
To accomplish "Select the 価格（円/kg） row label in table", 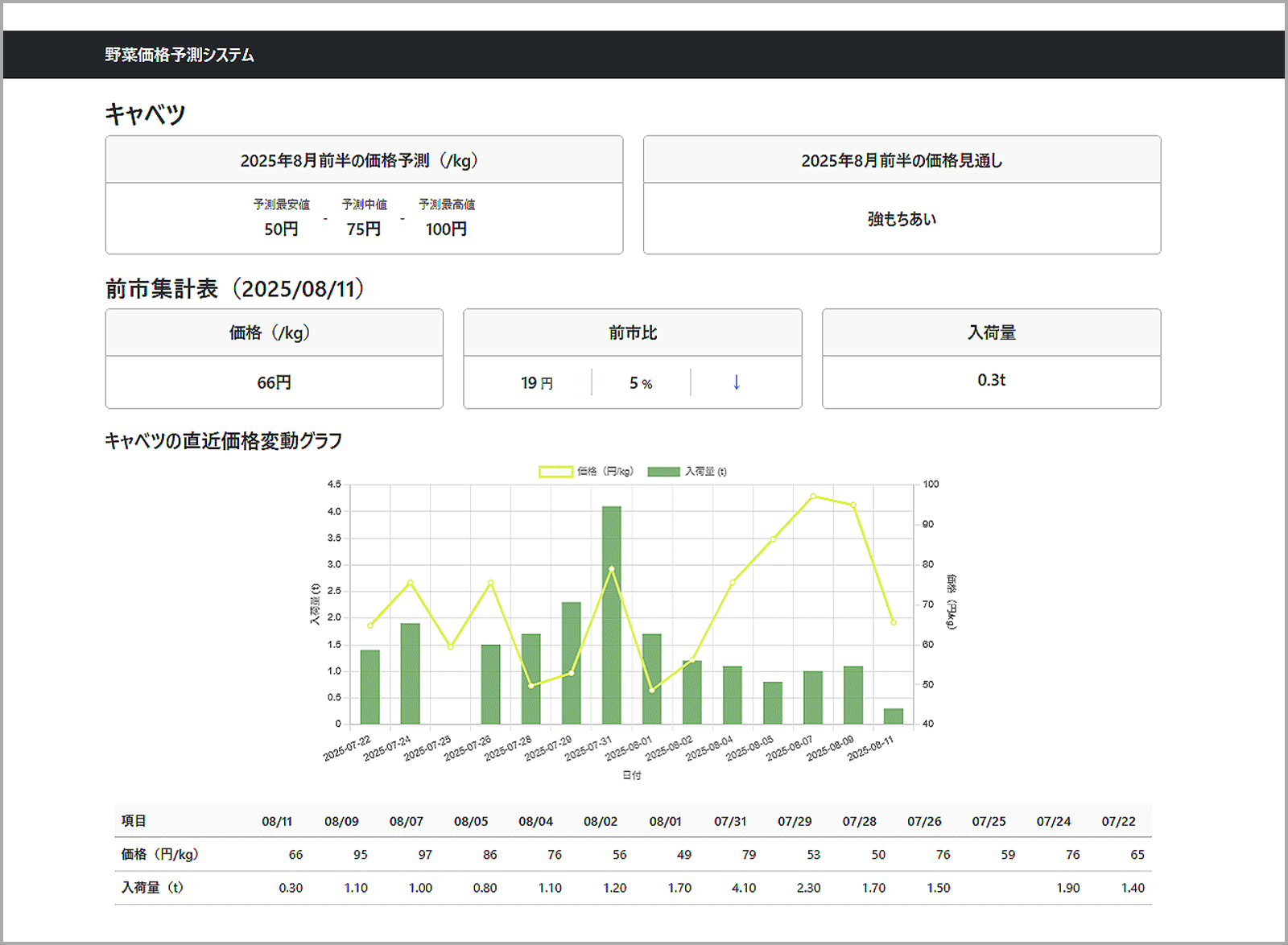I will tap(159, 854).
